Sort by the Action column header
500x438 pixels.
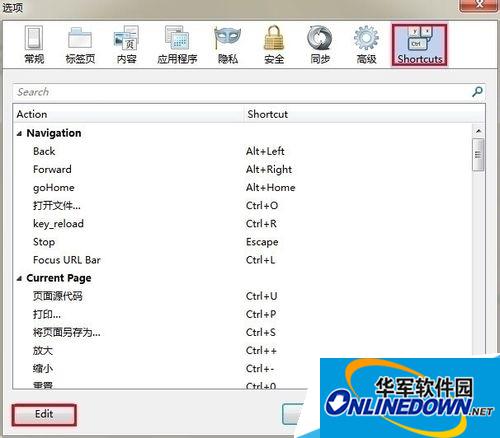(x=128, y=114)
